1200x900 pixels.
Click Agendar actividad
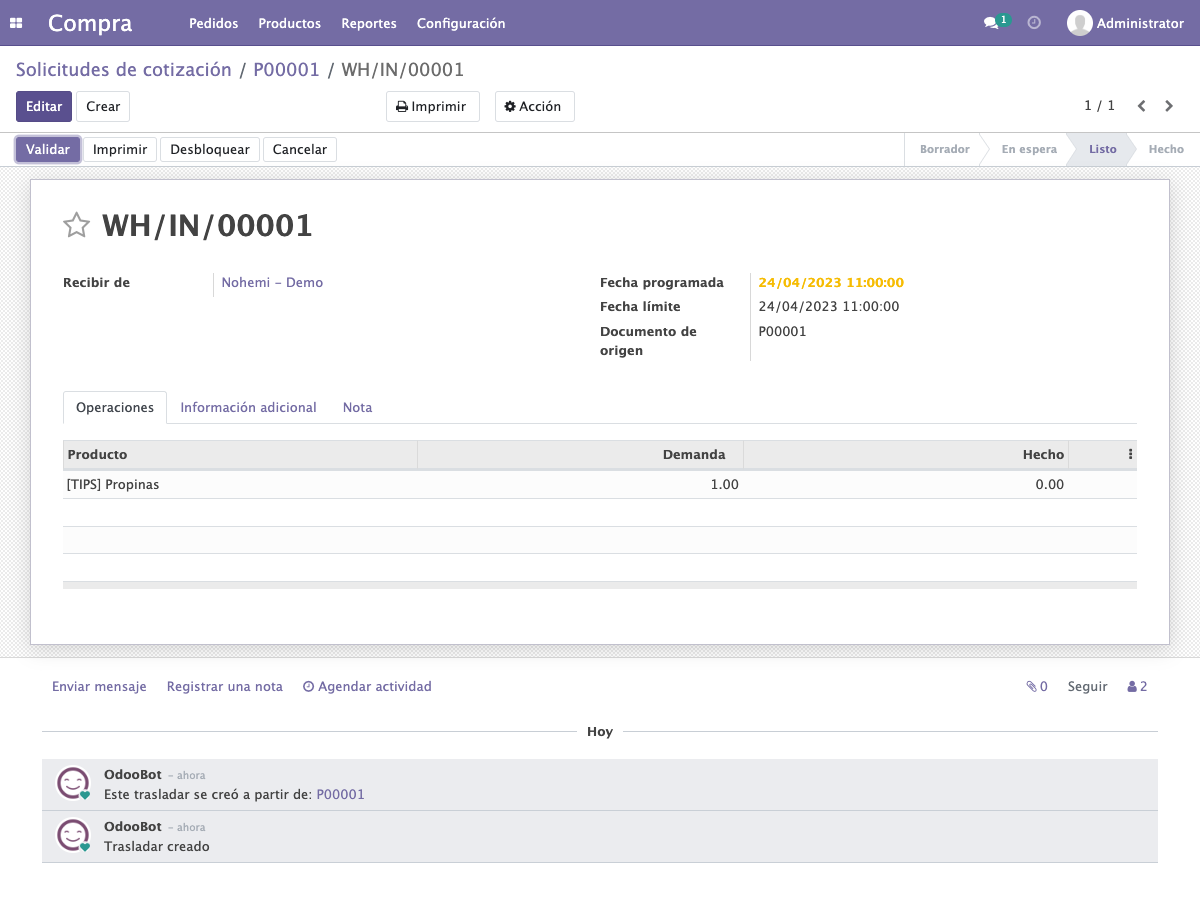click(367, 687)
